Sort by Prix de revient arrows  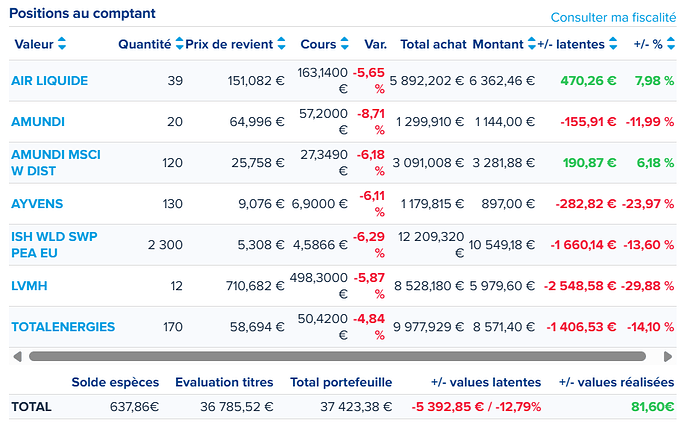[x=281, y=44]
